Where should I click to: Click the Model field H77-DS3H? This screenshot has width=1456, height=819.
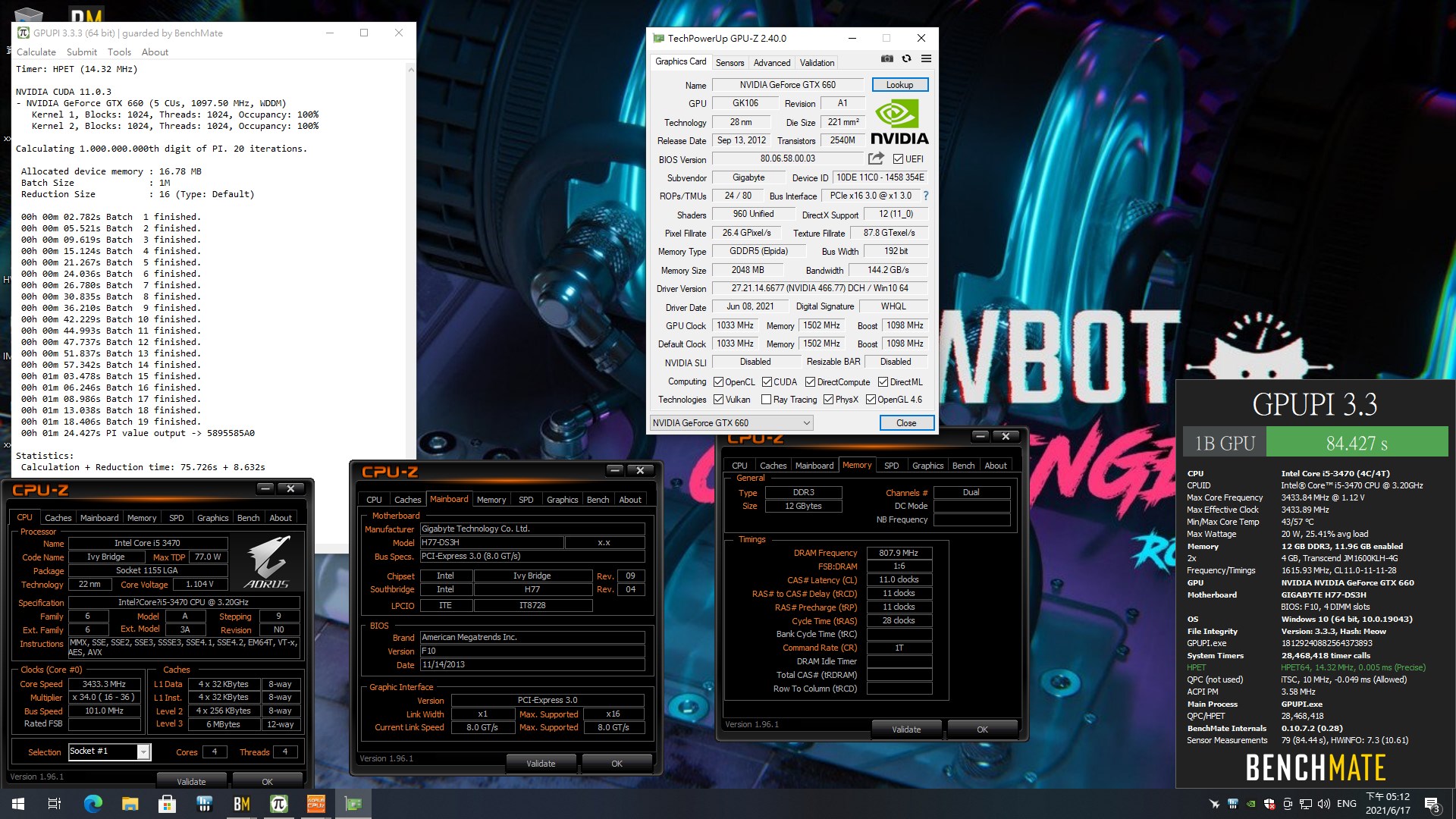pos(491,542)
